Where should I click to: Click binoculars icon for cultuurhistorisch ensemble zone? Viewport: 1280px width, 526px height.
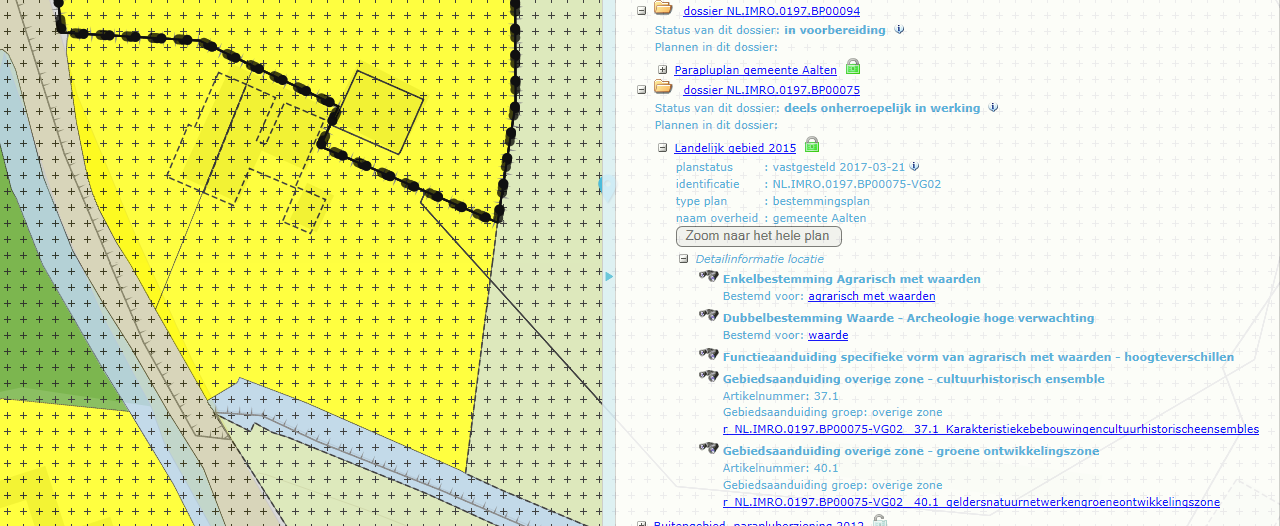709,378
